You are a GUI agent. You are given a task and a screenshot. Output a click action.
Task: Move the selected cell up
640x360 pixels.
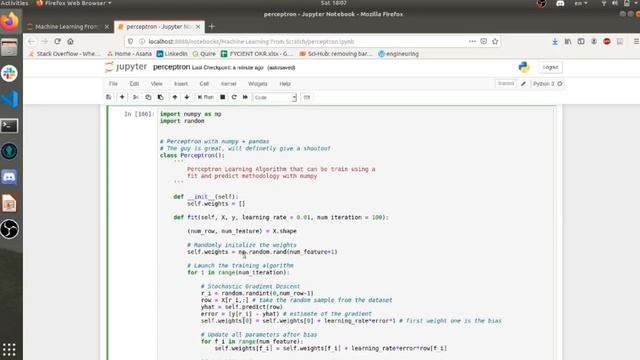pos(175,97)
